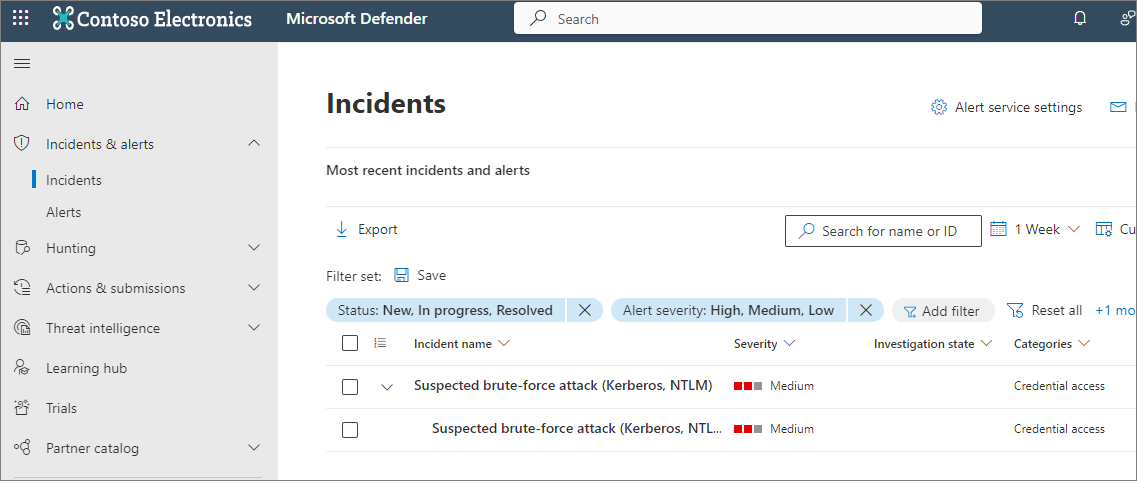Open the nested Suspected brute-force attack alert
1137x481 pixels.
(x=577, y=429)
